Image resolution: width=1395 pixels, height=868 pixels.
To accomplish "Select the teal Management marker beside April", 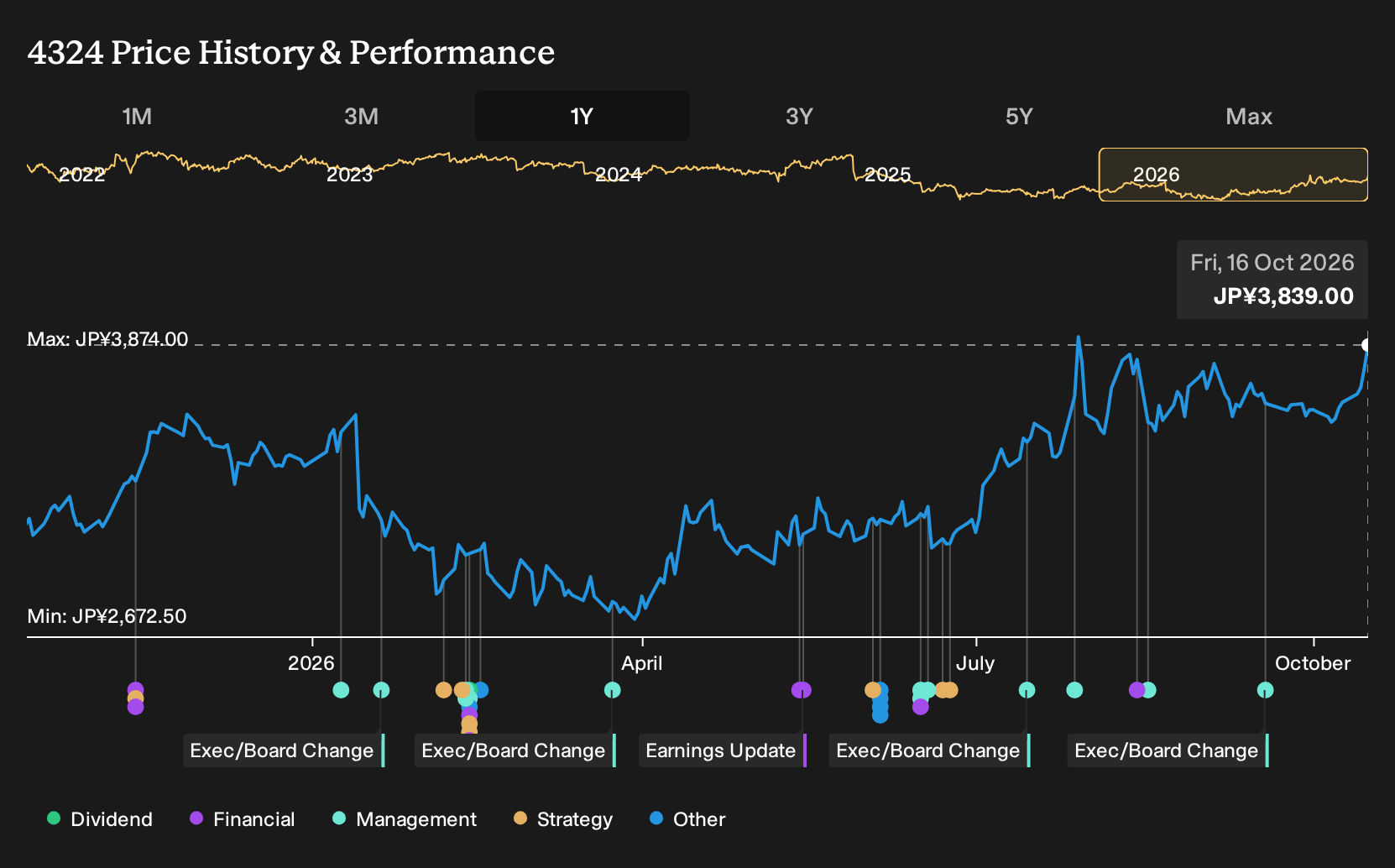I will click(613, 690).
